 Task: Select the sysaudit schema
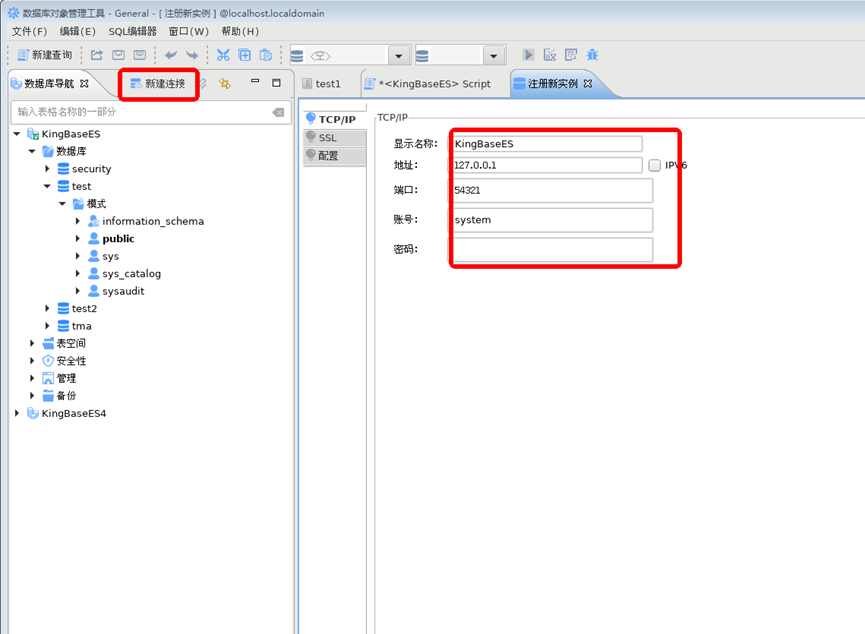pyautogui.click(x=123, y=291)
